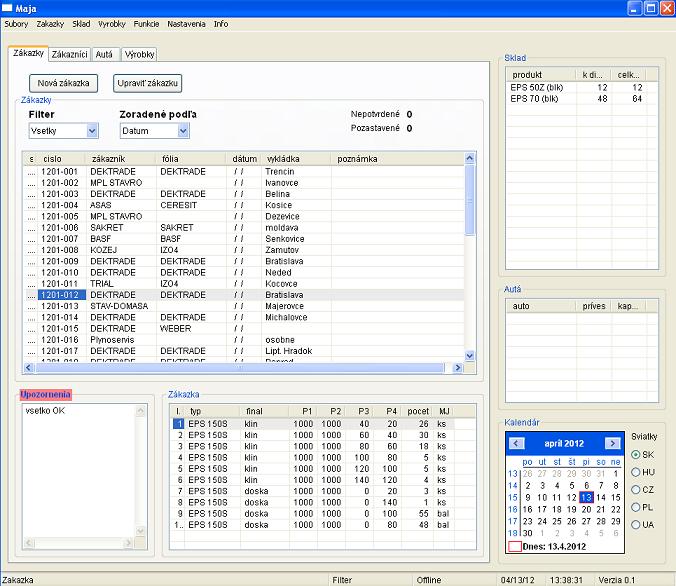Click the Maja window title icon
The image size is (676, 586).
pos(7,8)
